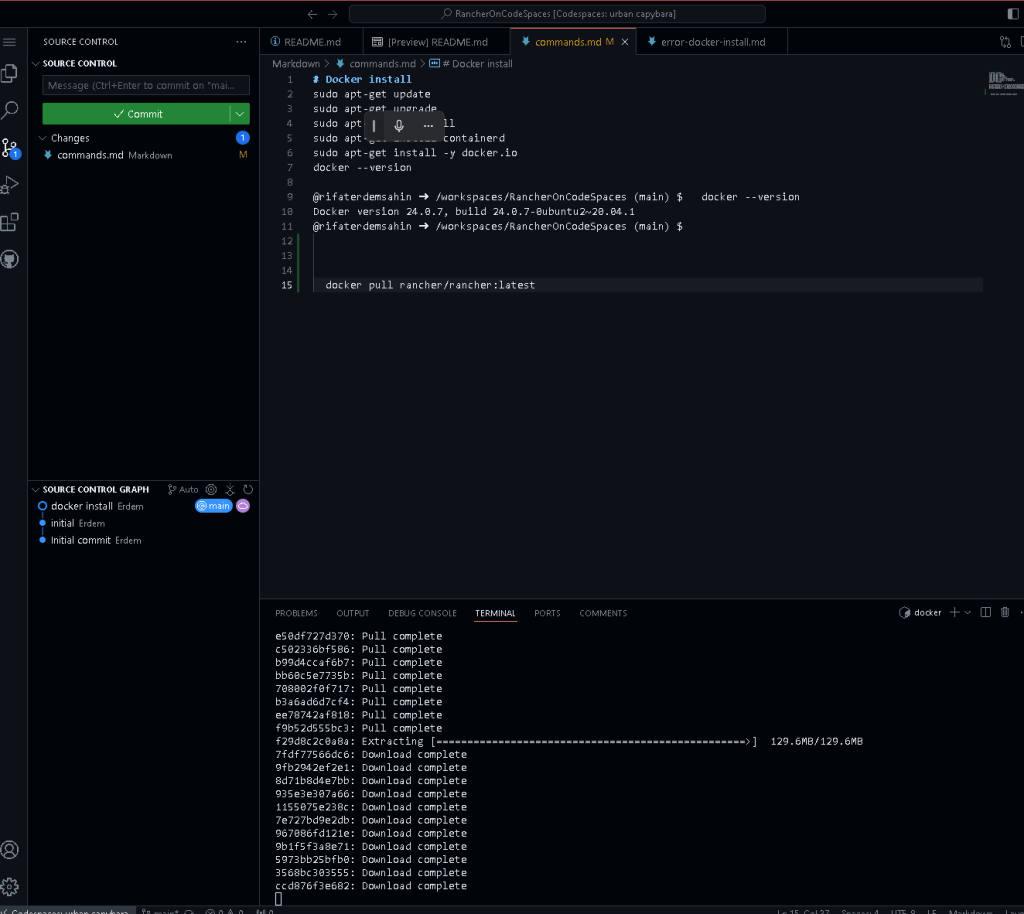Click the docker terminal icon label
This screenshot has width=1024, height=914.
[x=920, y=612]
